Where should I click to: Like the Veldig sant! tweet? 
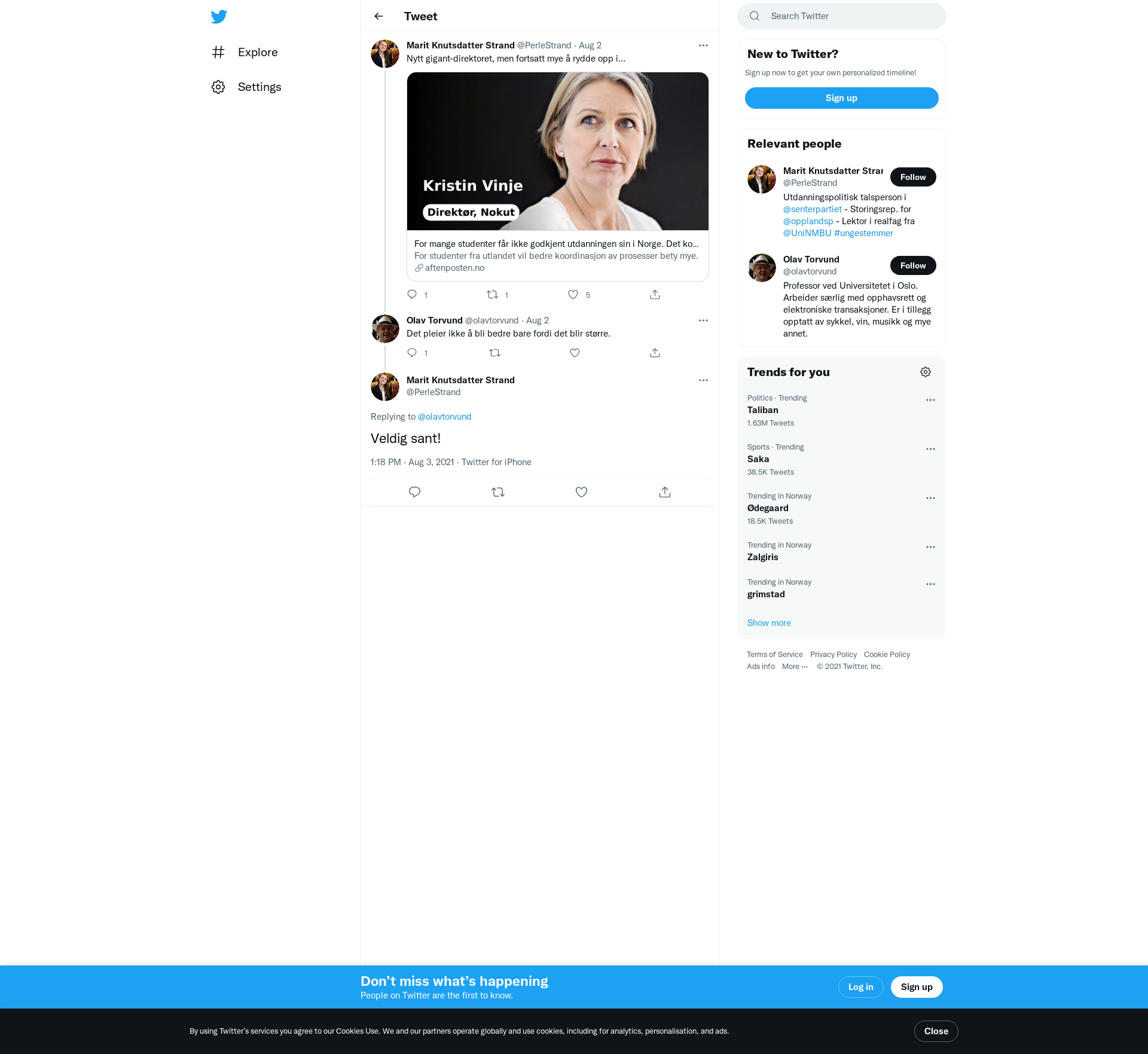[x=581, y=492]
